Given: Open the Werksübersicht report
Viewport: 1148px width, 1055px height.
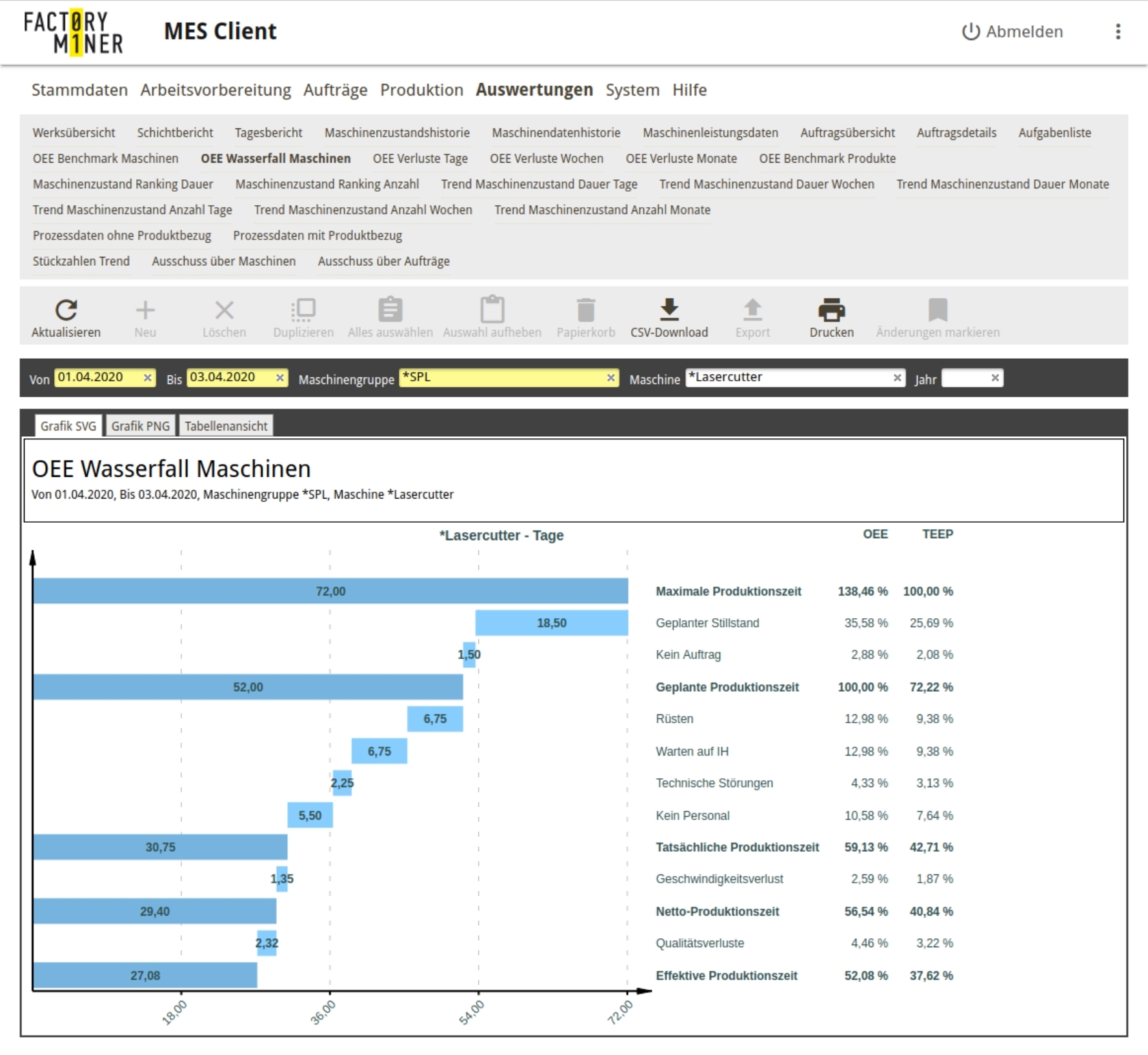Looking at the screenshot, I should tap(74, 133).
